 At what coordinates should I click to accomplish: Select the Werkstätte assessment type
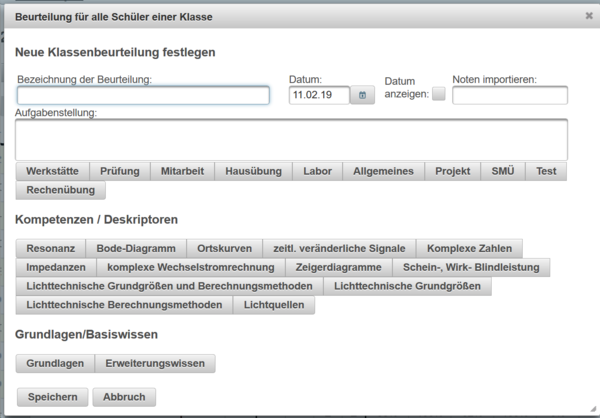[x=53, y=171]
